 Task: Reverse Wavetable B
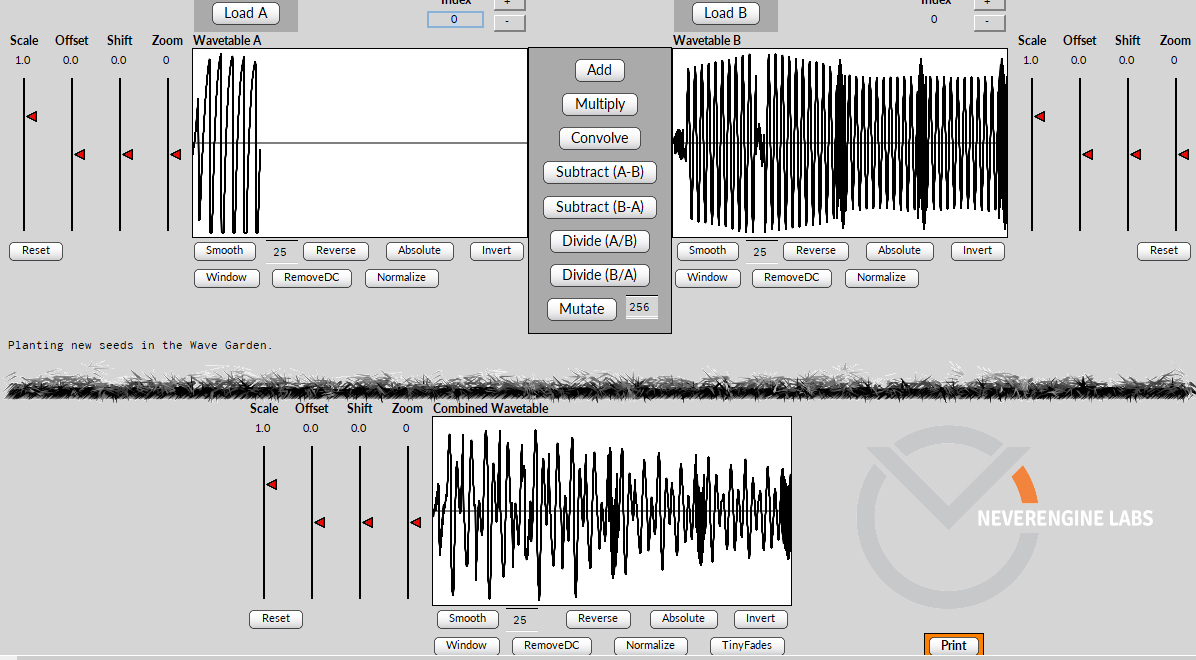click(815, 251)
